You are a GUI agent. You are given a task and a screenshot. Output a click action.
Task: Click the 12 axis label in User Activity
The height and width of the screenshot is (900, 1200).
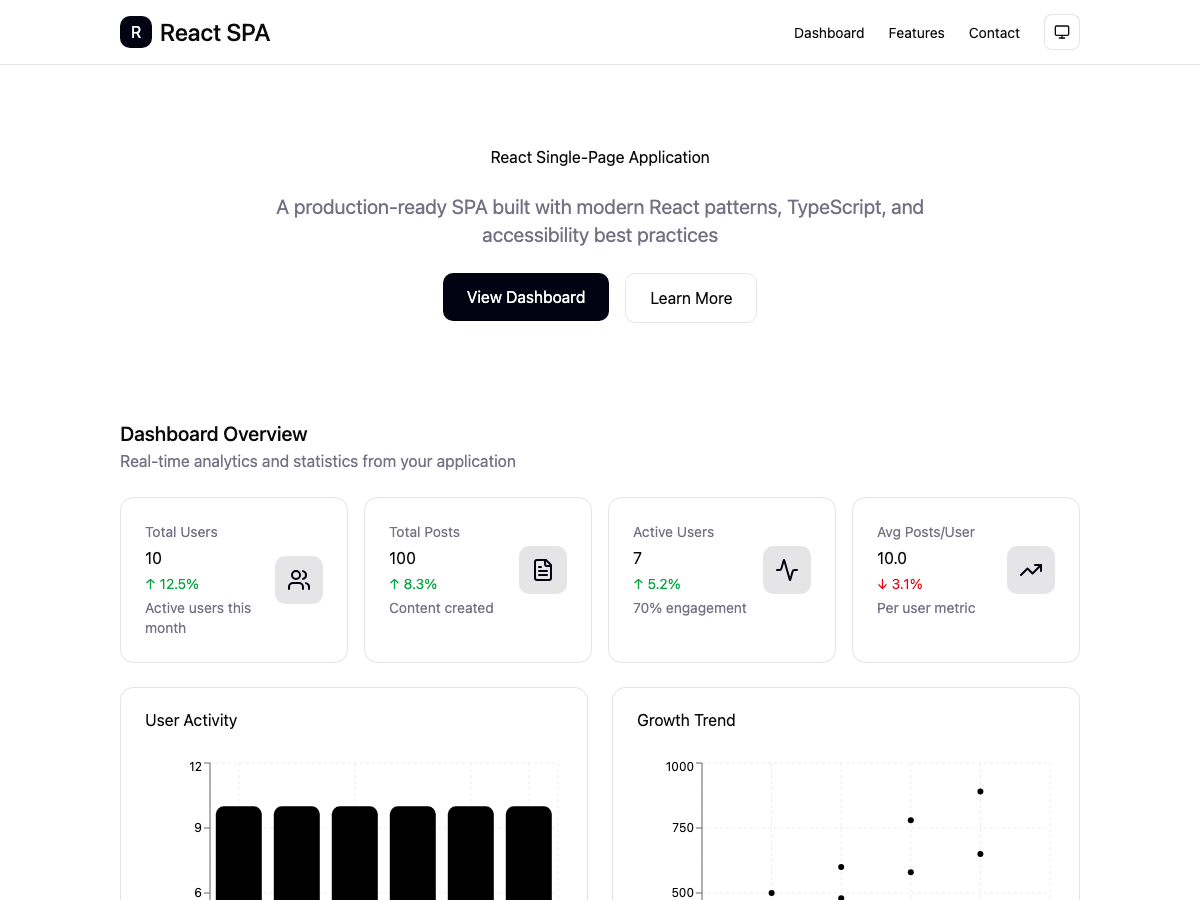[195, 767]
